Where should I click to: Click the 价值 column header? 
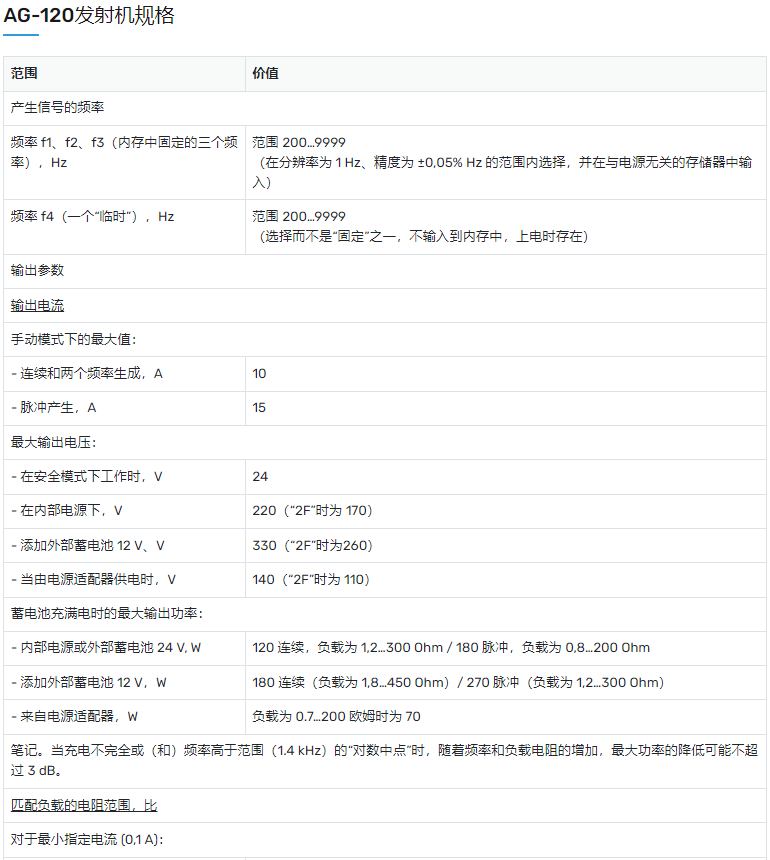(x=265, y=74)
